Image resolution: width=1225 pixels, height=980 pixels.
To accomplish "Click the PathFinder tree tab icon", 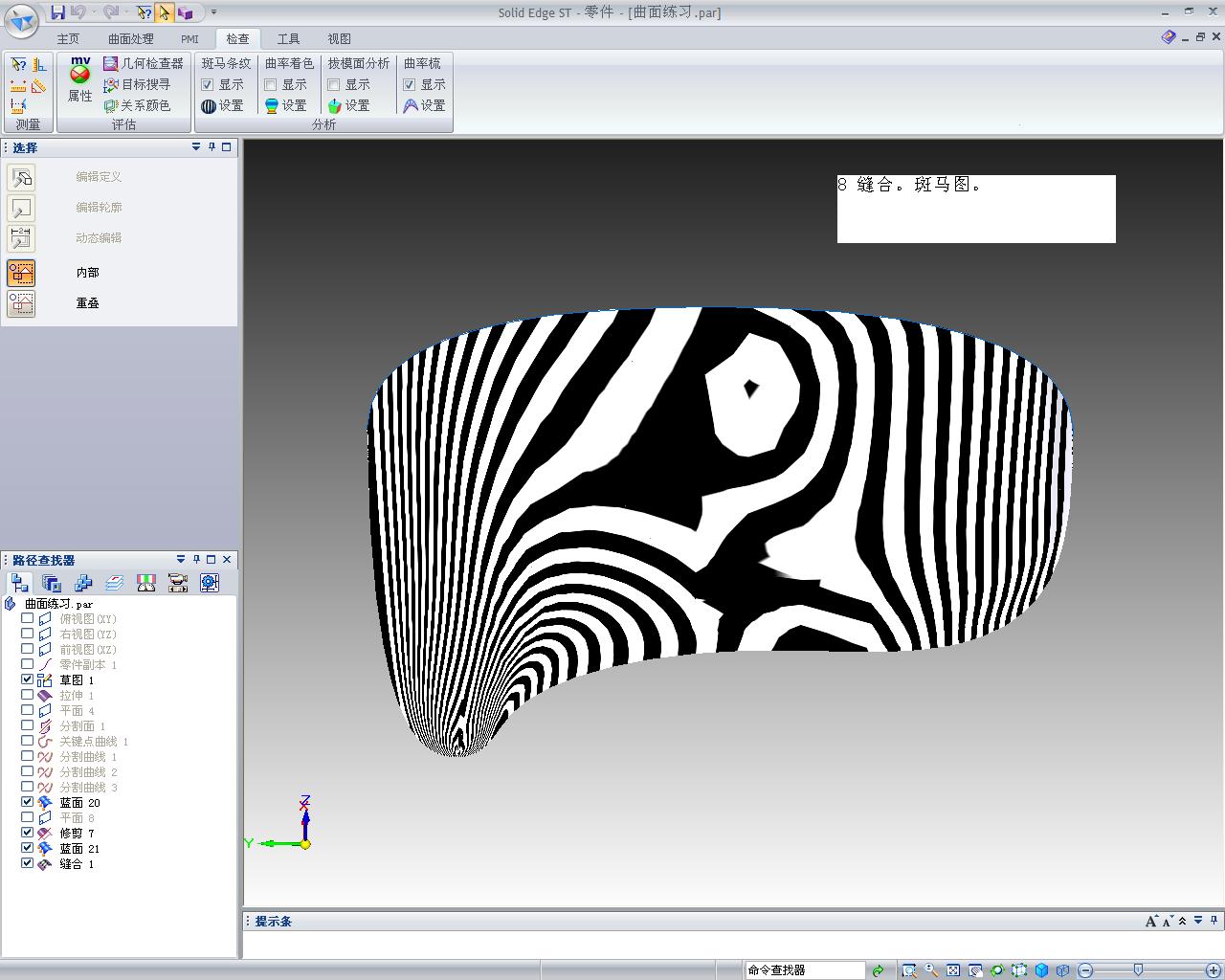I will (x=20, y=583).
